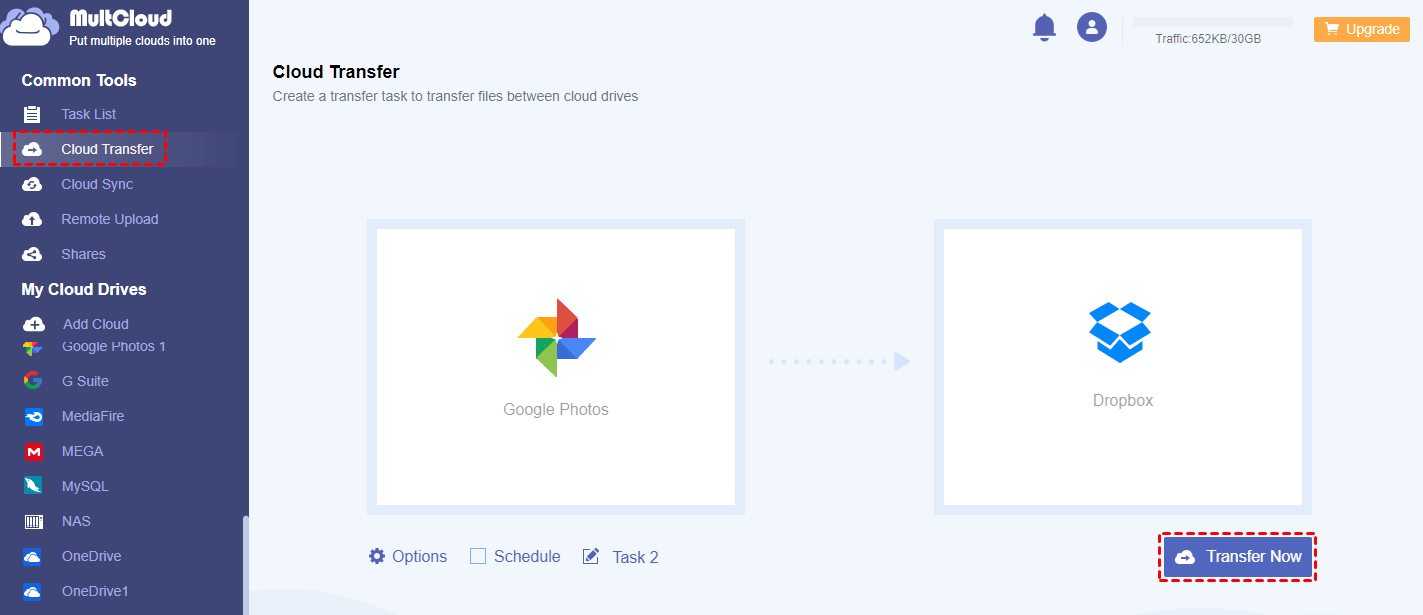Image resolution: width=1423 pixels, height=615 pixels.
Task: Click the OneDrive1 cloud icon
Action: click(x=33, y=591)
